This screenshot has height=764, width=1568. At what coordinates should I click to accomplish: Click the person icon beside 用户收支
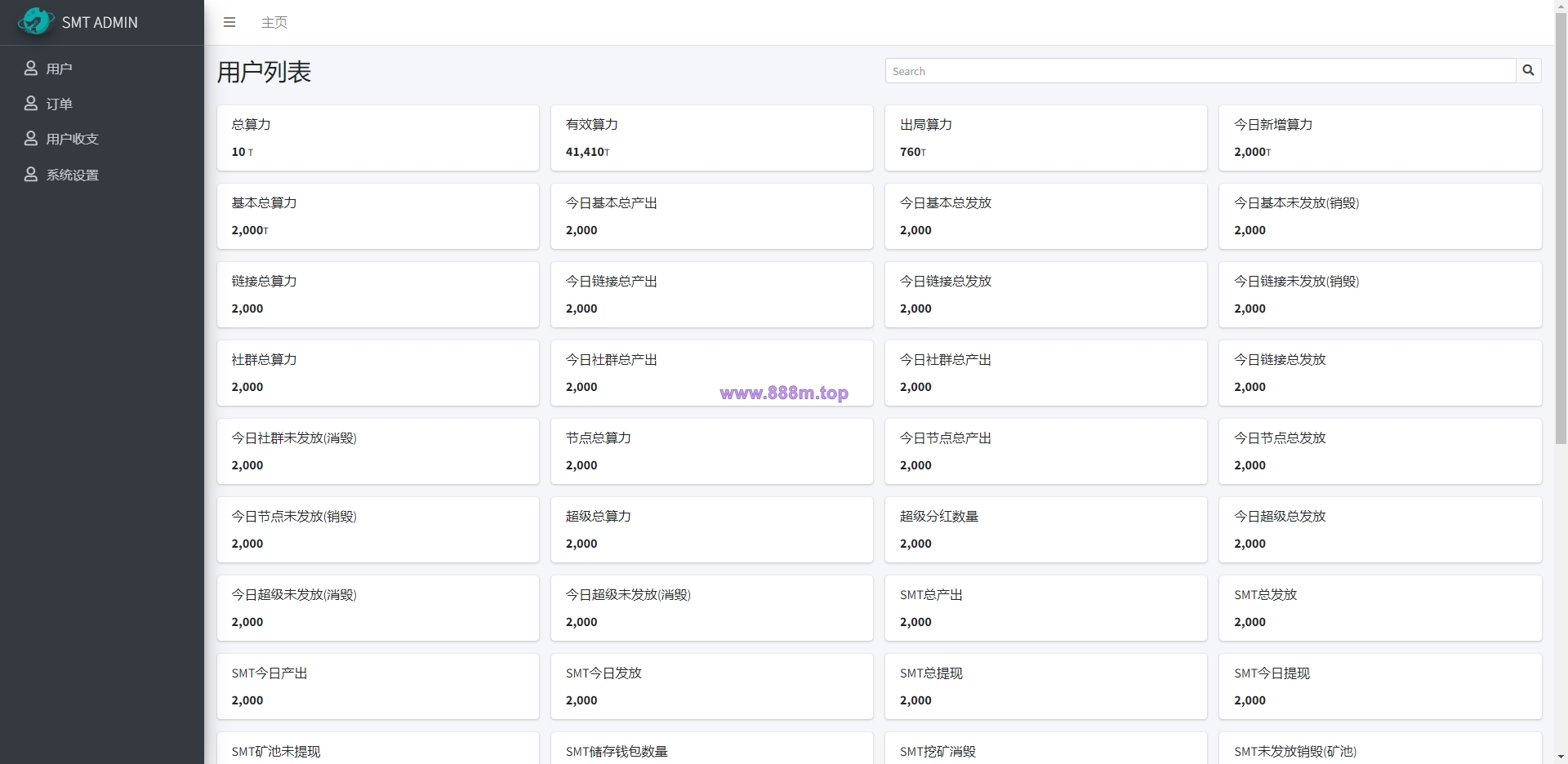(x=31, y=139)
